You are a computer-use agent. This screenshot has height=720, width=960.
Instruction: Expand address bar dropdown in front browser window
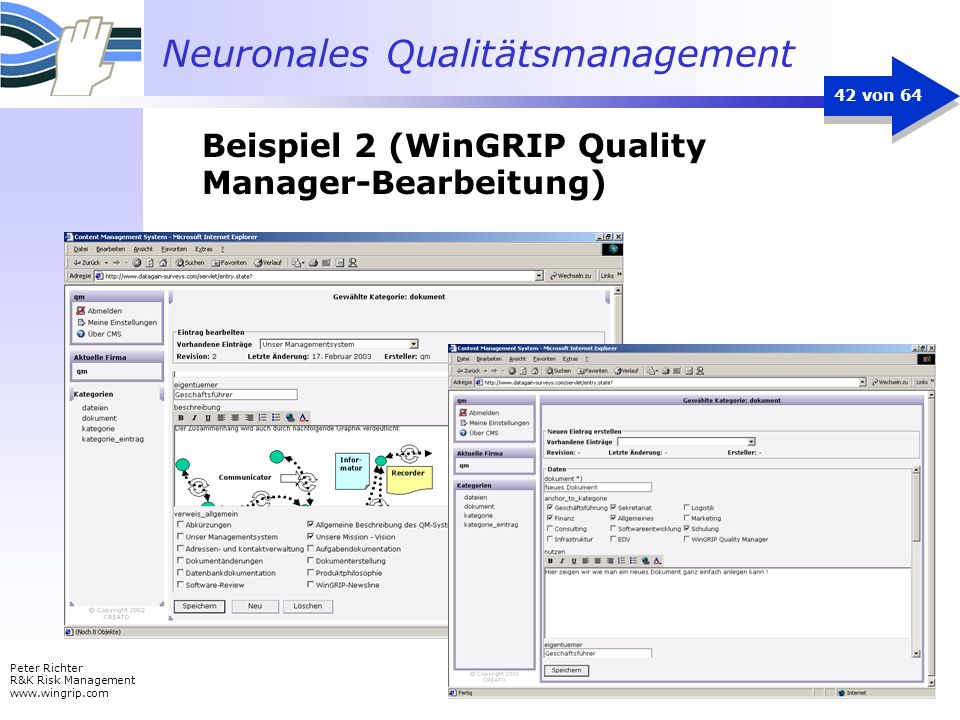click(862, 382)
